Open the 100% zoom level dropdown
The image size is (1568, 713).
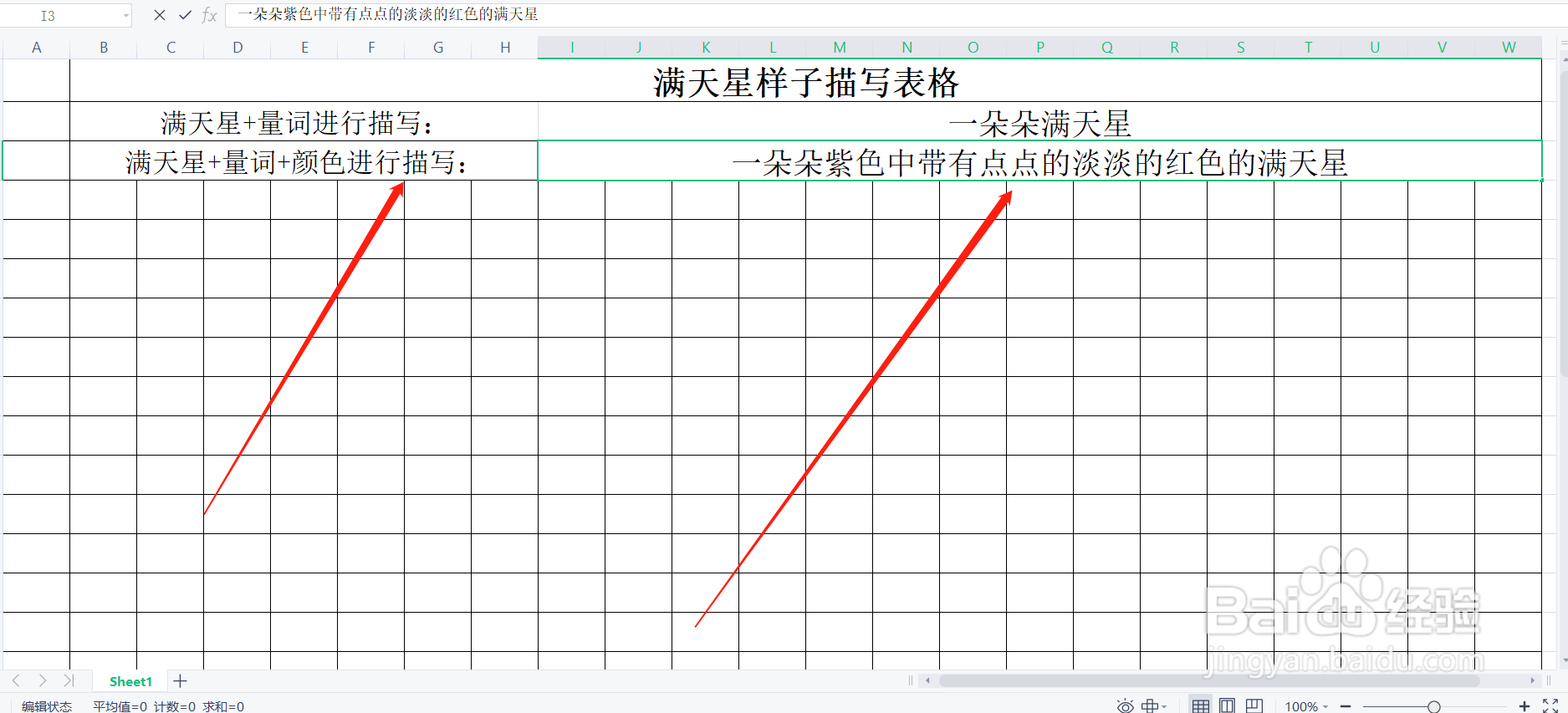click(x=1306, y=707)
